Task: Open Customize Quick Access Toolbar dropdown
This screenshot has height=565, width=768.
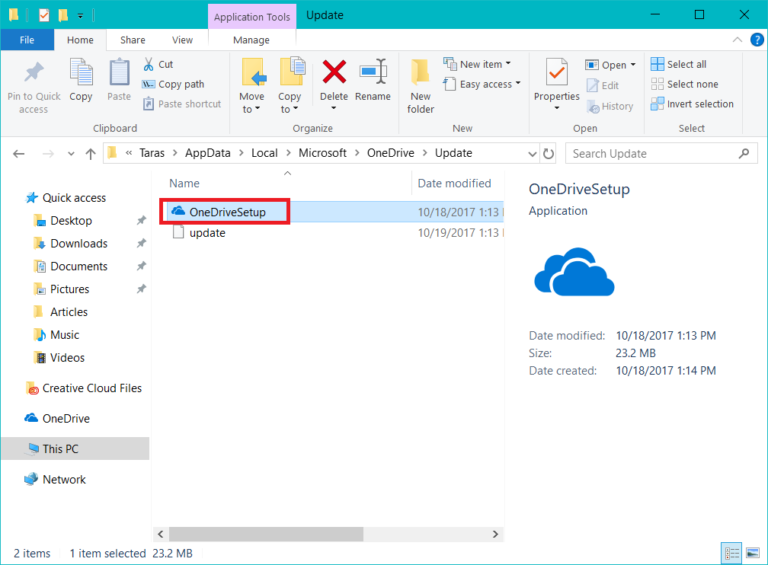Action: pyautogui.click(x=80, y=16)
